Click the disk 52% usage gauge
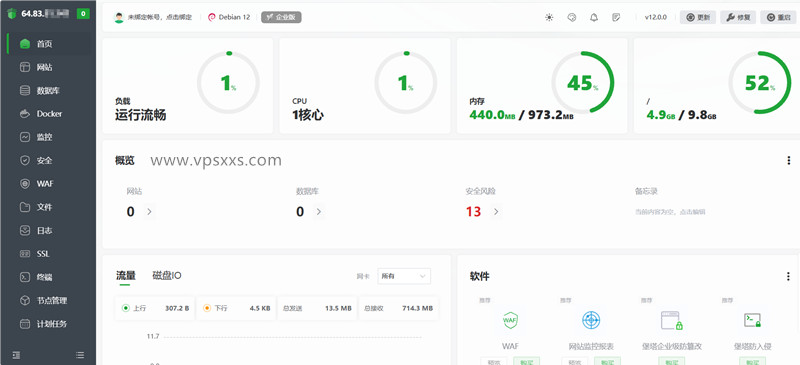The image size is (800, 365). click(x=760, y=83)
